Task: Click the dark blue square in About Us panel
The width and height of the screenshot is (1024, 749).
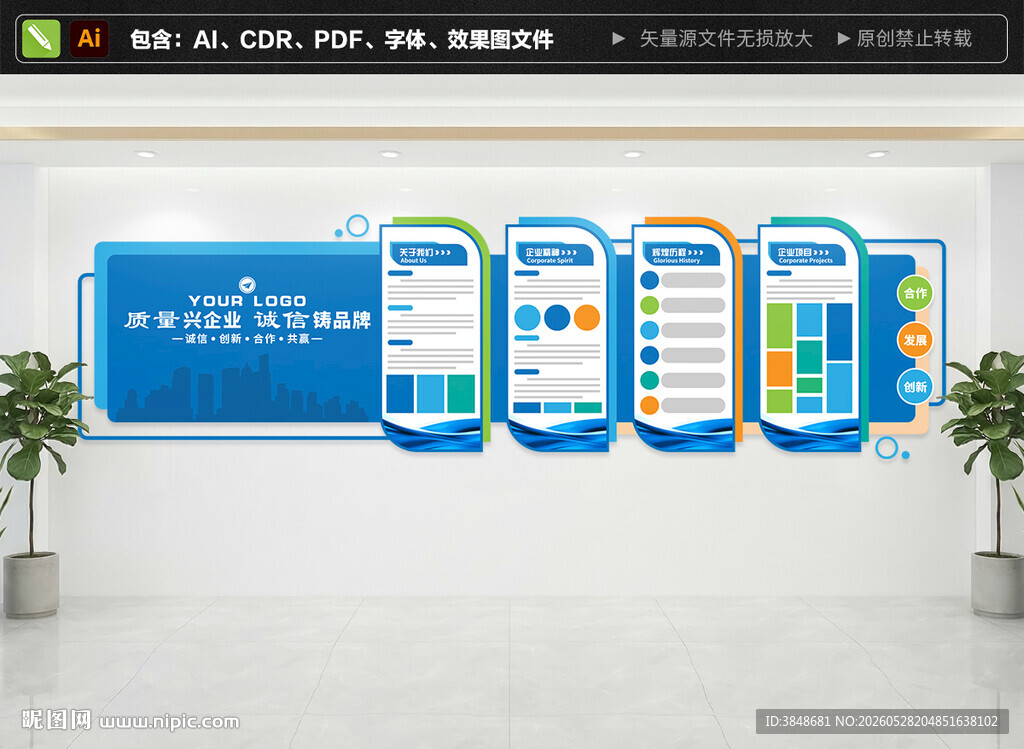Action: point(400,394)
